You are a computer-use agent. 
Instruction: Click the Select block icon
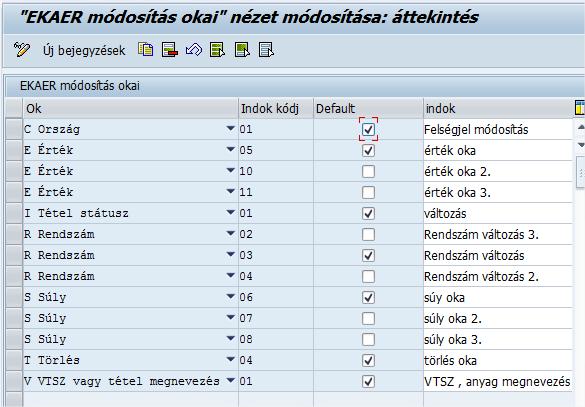point(242,50)
